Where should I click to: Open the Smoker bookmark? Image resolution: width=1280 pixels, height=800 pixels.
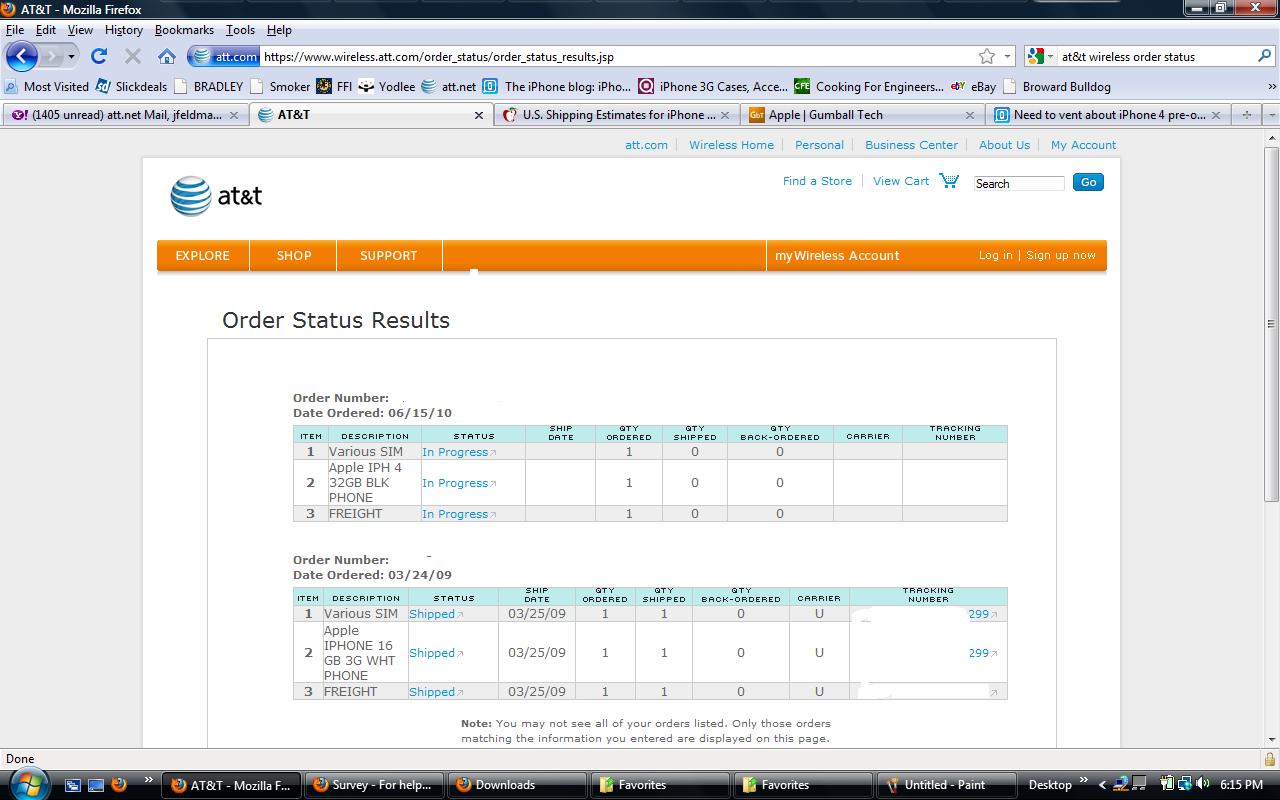(x=280, y=87)
